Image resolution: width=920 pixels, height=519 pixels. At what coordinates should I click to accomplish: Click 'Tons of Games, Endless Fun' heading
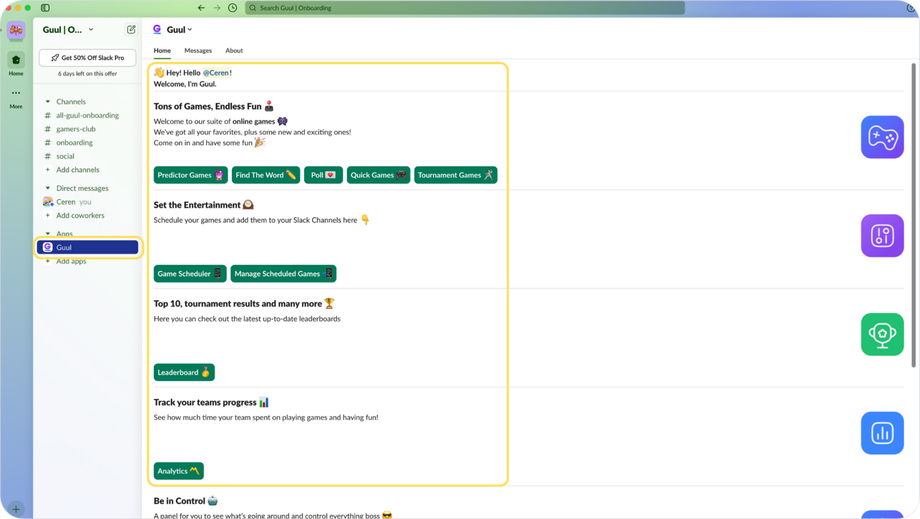208,106
